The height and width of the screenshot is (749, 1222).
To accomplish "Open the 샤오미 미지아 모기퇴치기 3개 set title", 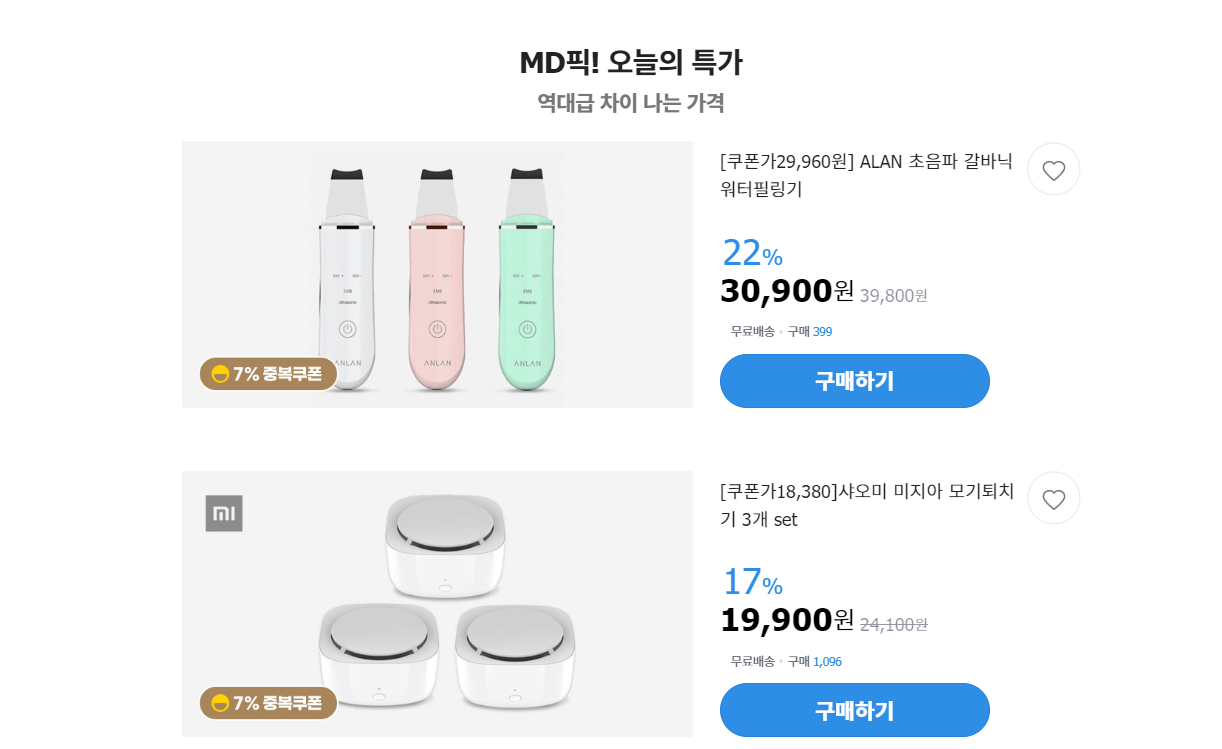I will coord(866,505).
